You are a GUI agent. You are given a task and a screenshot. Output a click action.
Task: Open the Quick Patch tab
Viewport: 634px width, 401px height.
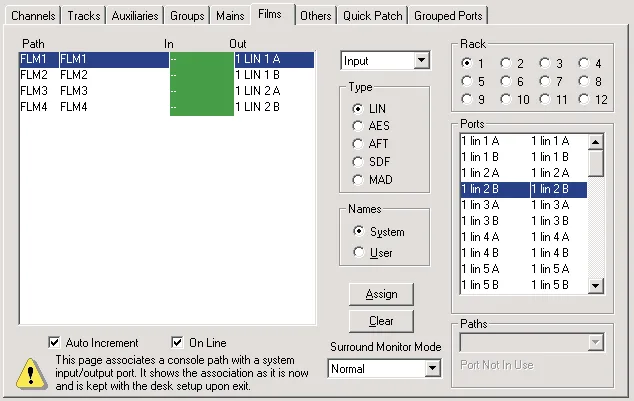pos(372,16)
